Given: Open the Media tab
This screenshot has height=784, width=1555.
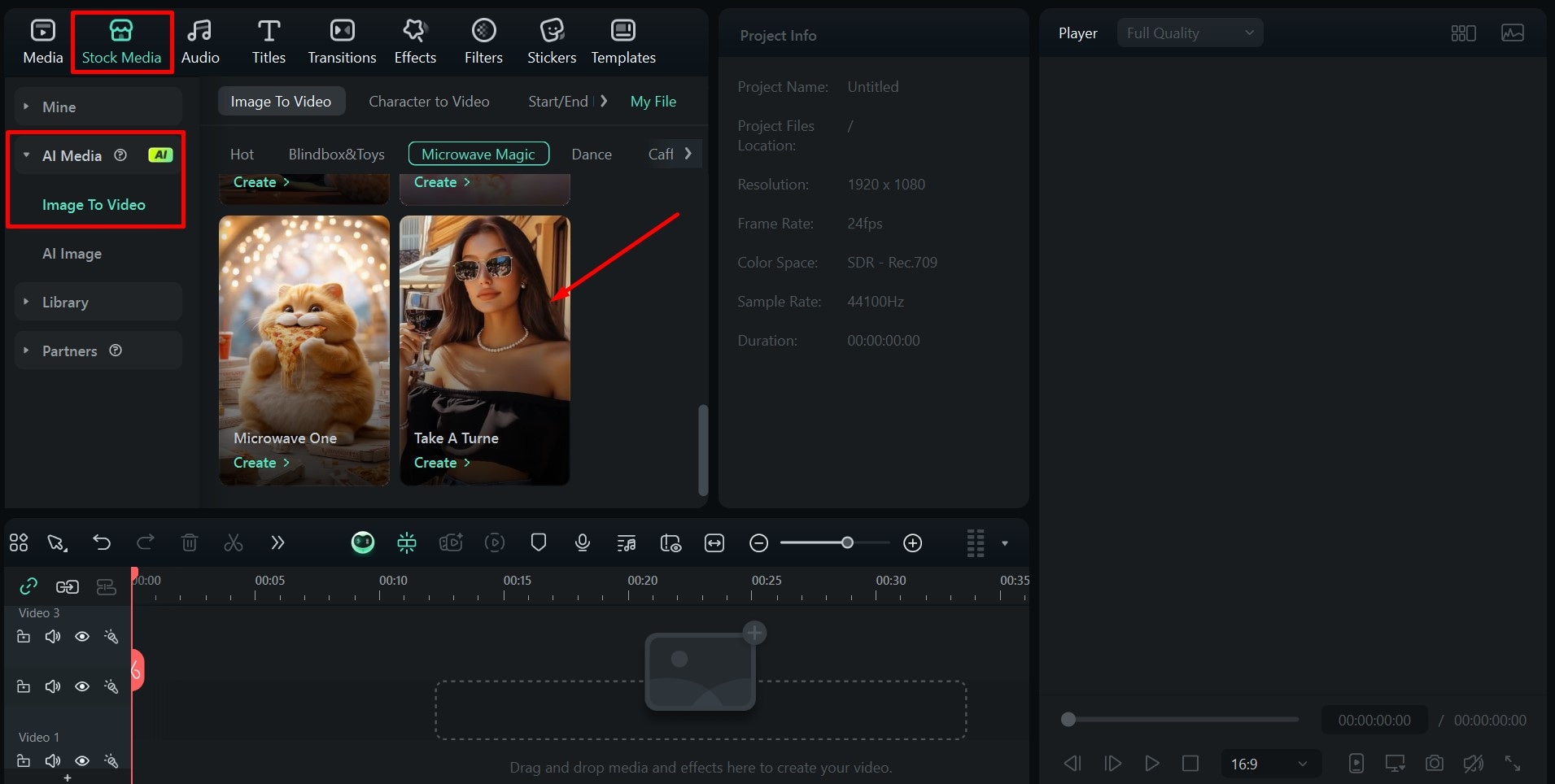Looking at the screenshot, I should [x=42, y=41].
